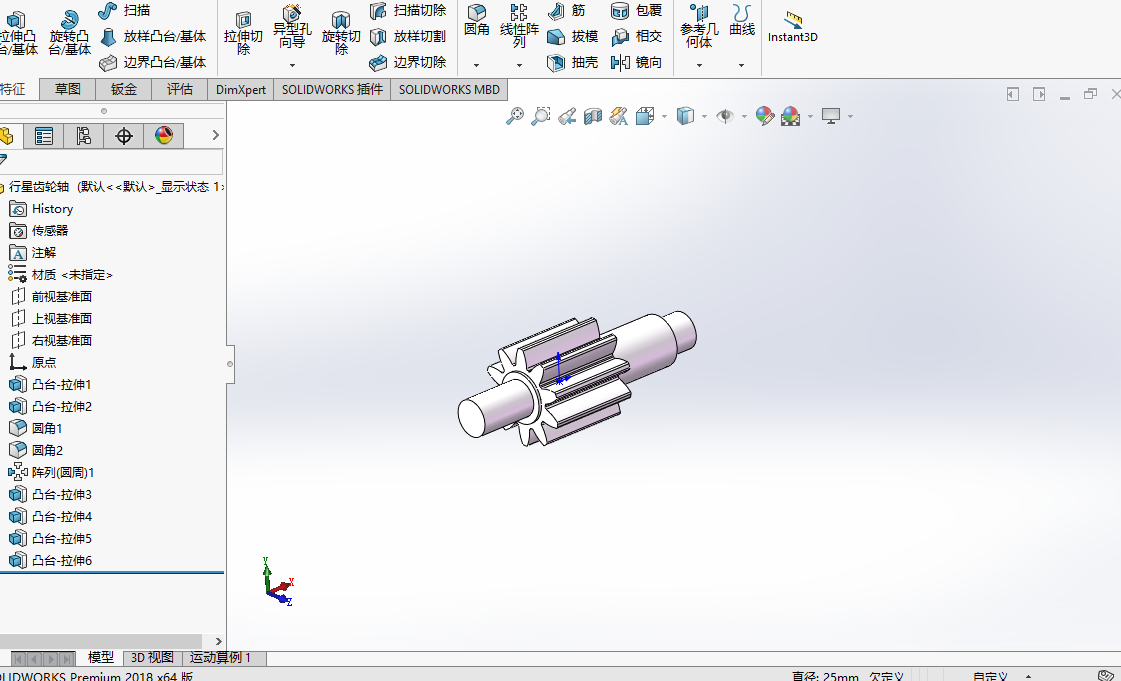Open View Settings monitor icon
Viewport: 1121px width, 681px height.
pos(831,116)
